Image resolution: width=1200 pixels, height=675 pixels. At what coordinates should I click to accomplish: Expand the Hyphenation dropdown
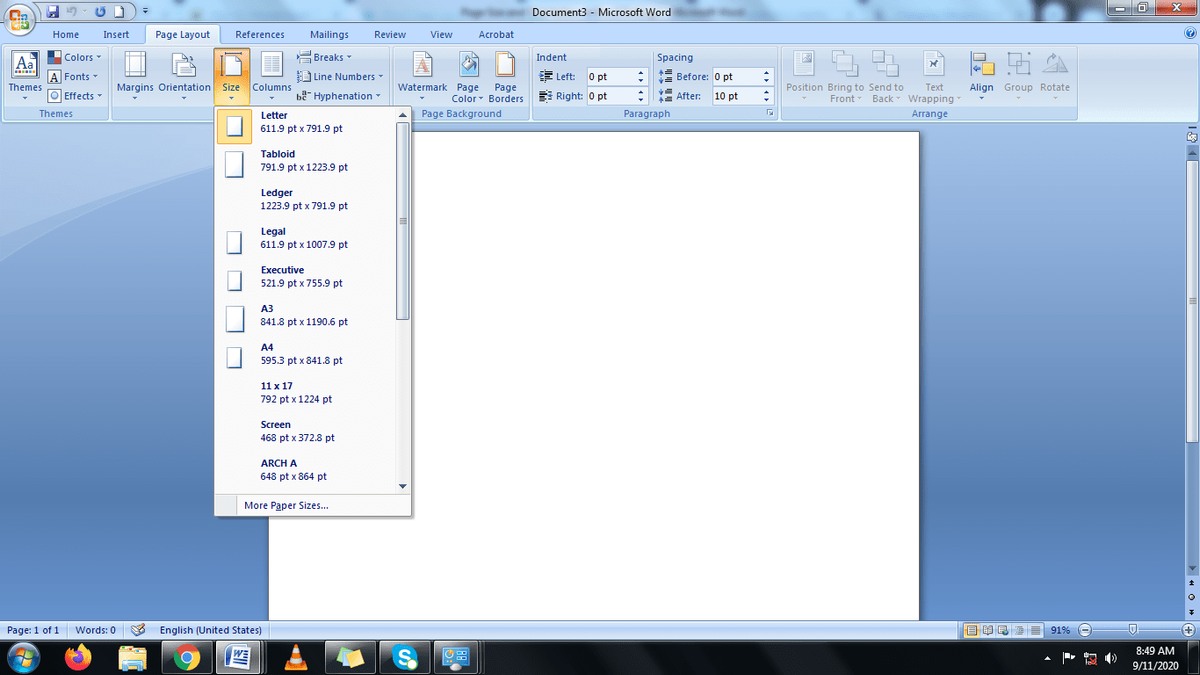coord(340,96)
